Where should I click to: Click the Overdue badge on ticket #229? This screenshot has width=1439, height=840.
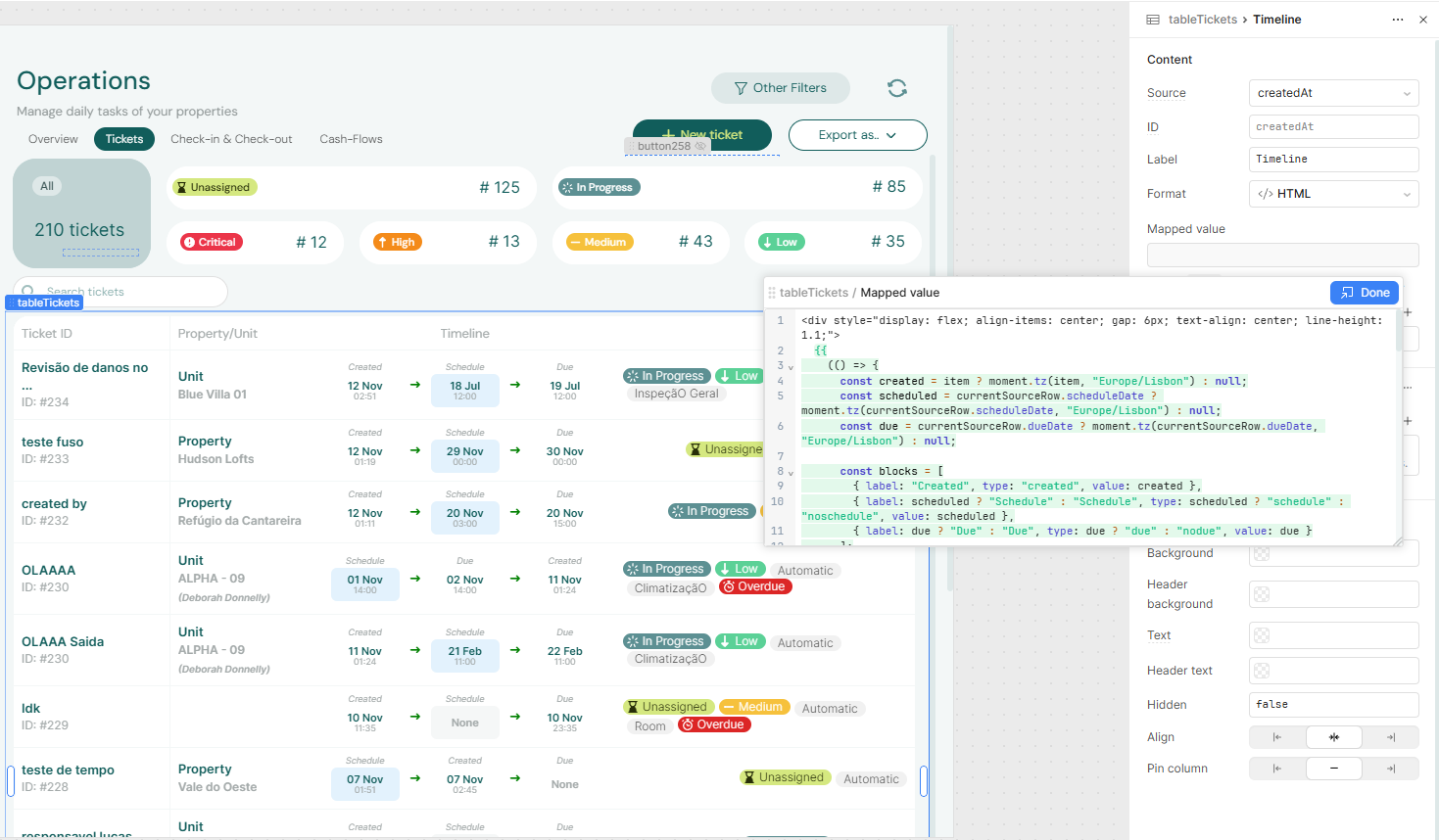(x=714, y=725)
